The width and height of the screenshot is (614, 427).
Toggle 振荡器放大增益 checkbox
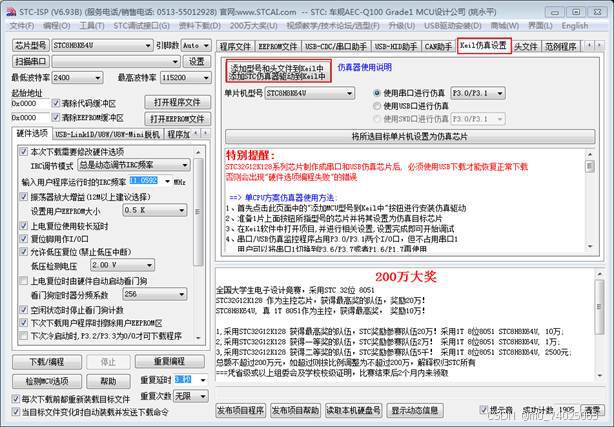(x=24, y=197)
